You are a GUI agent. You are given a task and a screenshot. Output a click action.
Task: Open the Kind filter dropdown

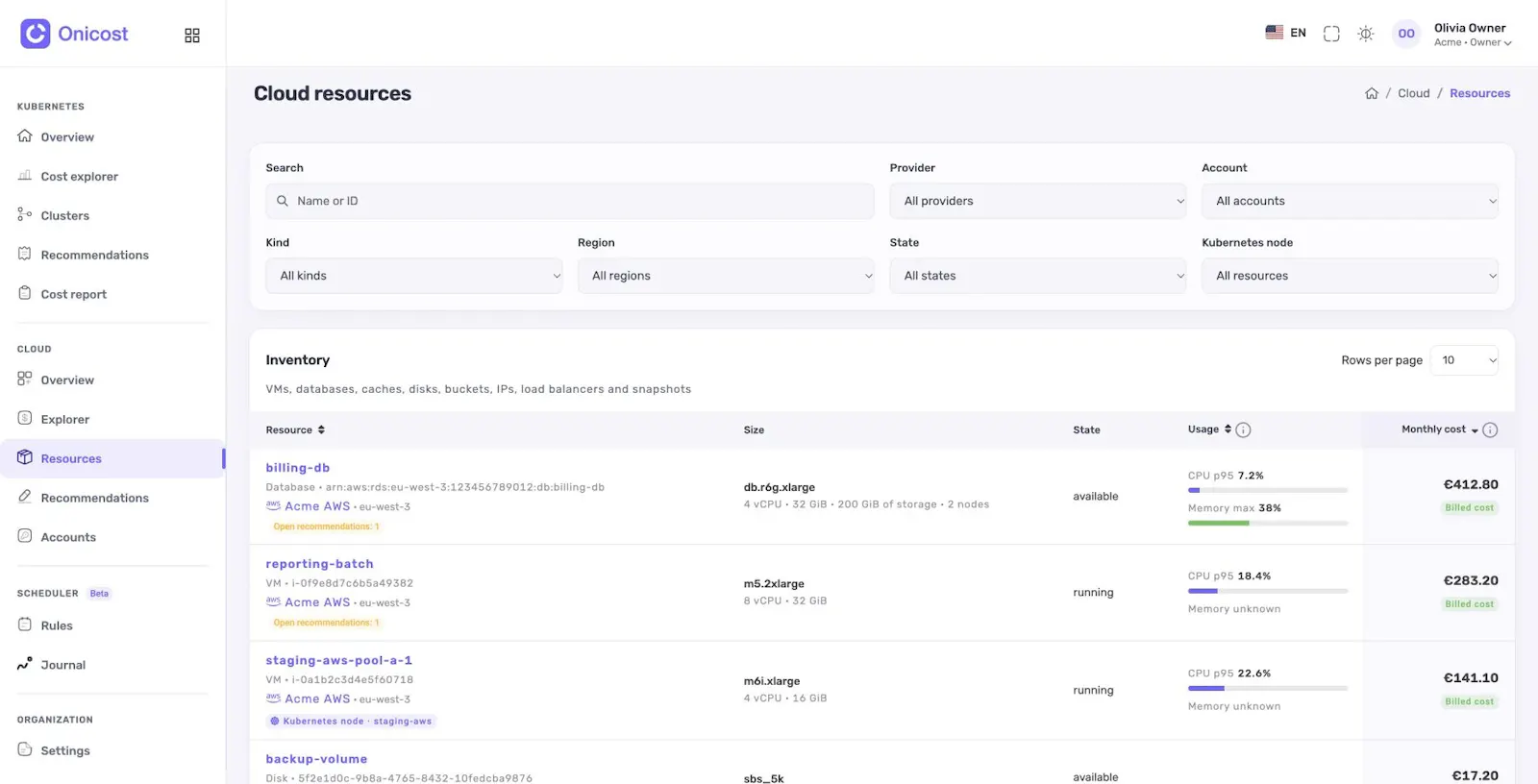pos(414,277)
